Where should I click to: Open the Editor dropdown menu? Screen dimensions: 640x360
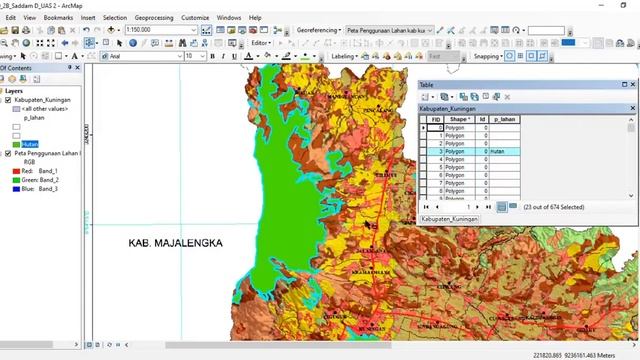pos(261,43)
